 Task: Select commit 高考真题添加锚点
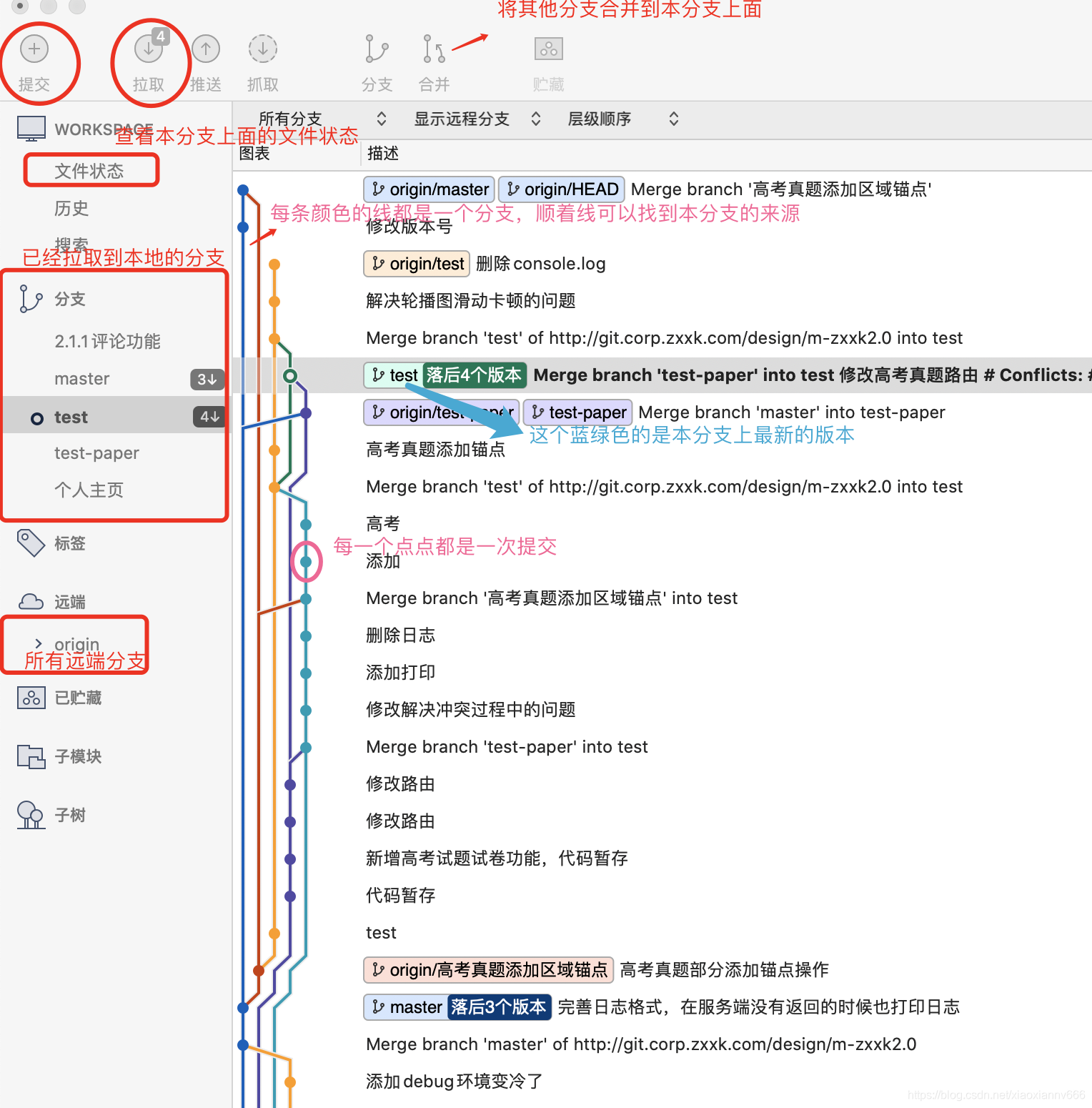tap(436, 450)
